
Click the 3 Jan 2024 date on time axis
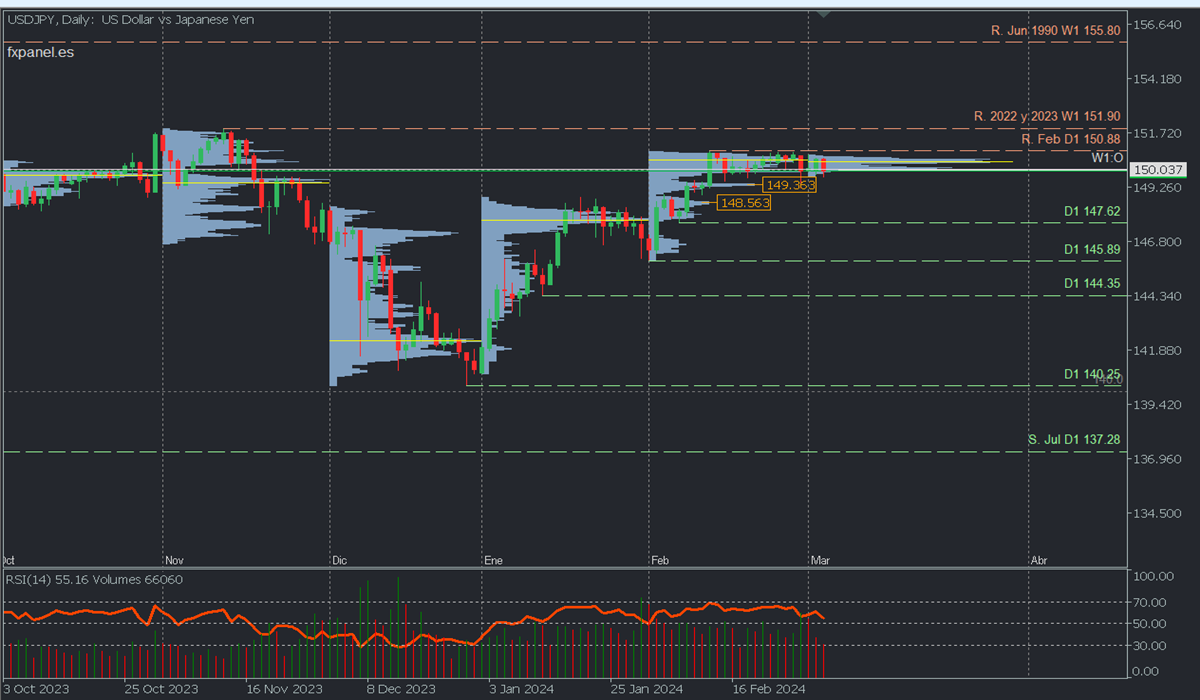[x=518, y=689]
